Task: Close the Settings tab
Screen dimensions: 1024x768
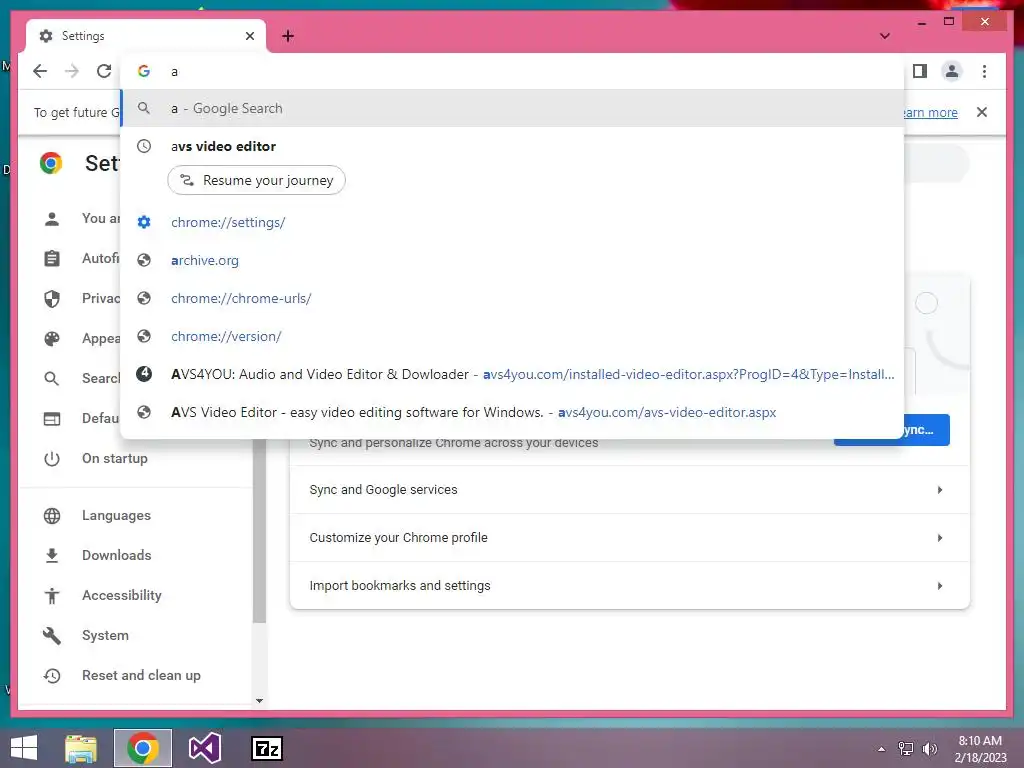Action: click(x=249, y=36)
